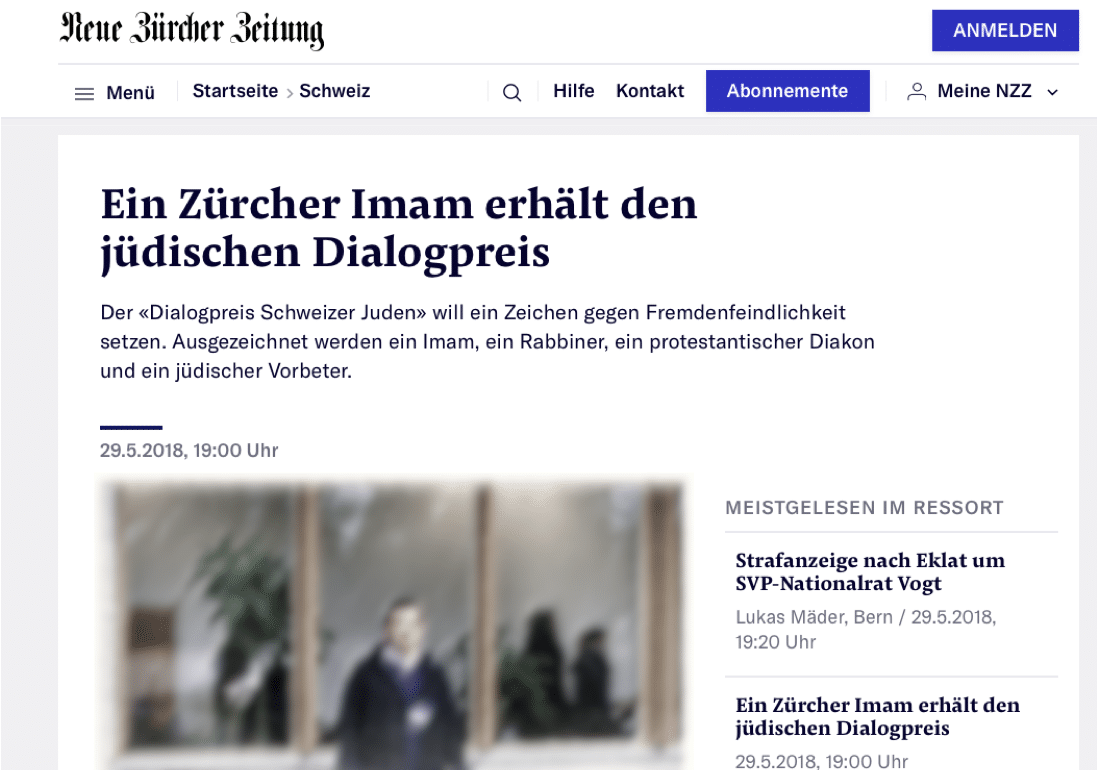Open the Menü navigation label
Viewport: 1097px width, 770px height.
(130, 92)
